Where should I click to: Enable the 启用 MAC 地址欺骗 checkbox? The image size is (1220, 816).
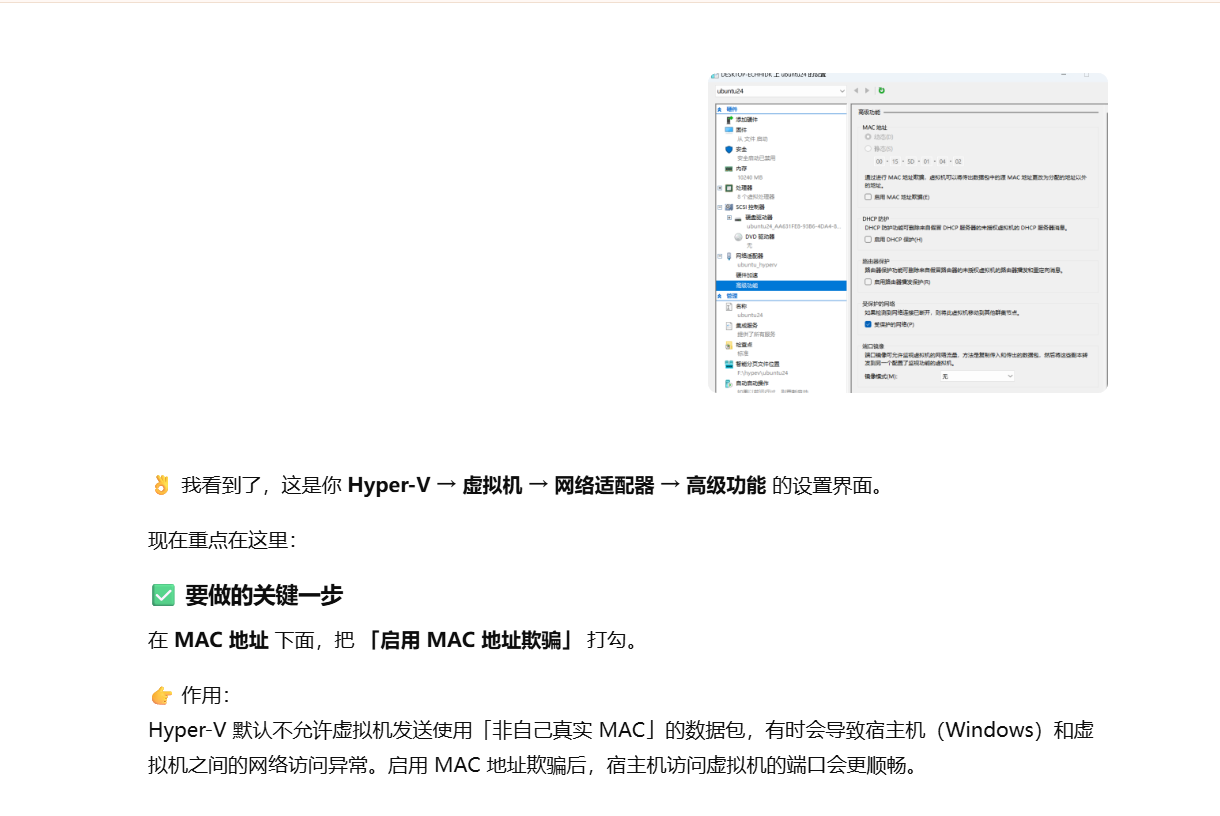coord(868,197)
